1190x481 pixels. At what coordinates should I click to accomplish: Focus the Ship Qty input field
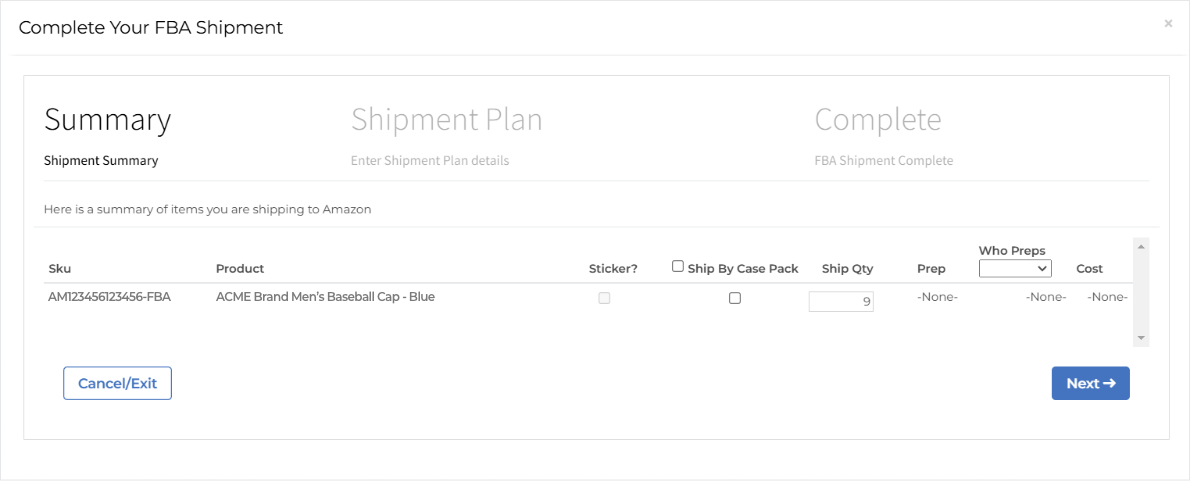pos(841,301)
